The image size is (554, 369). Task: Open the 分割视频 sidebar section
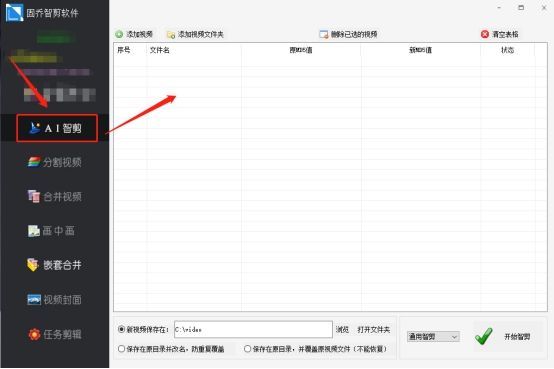[55, 162]
